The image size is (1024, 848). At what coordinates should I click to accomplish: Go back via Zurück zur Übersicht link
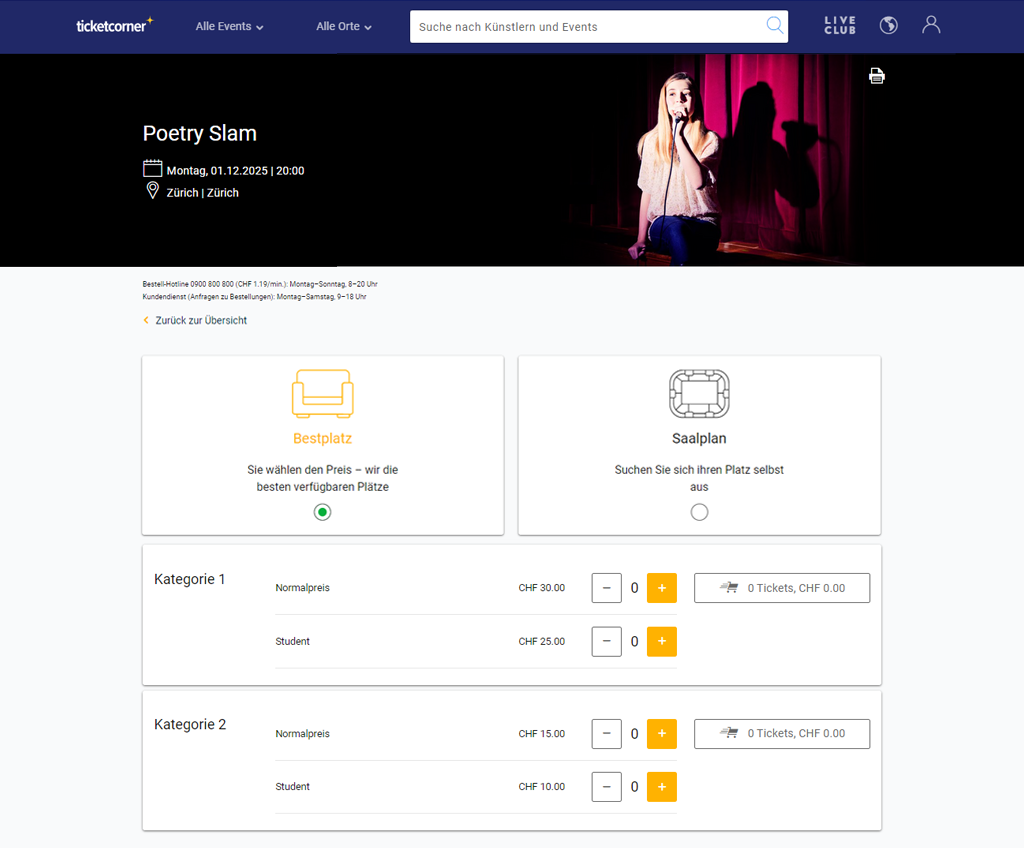195,320
